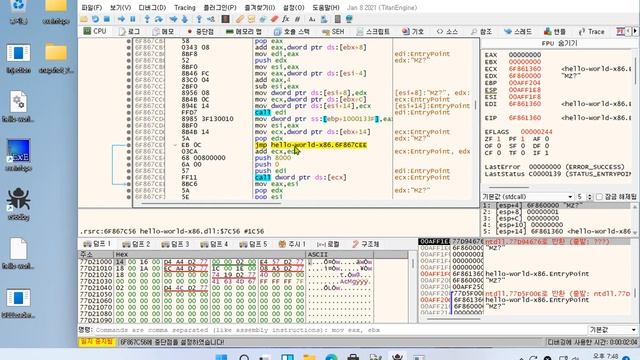The height and width of the screenshot is (360, 640).
Task: Select the 'call dword ptr ds:[ecx]' instruction
Action: point(300,178)
